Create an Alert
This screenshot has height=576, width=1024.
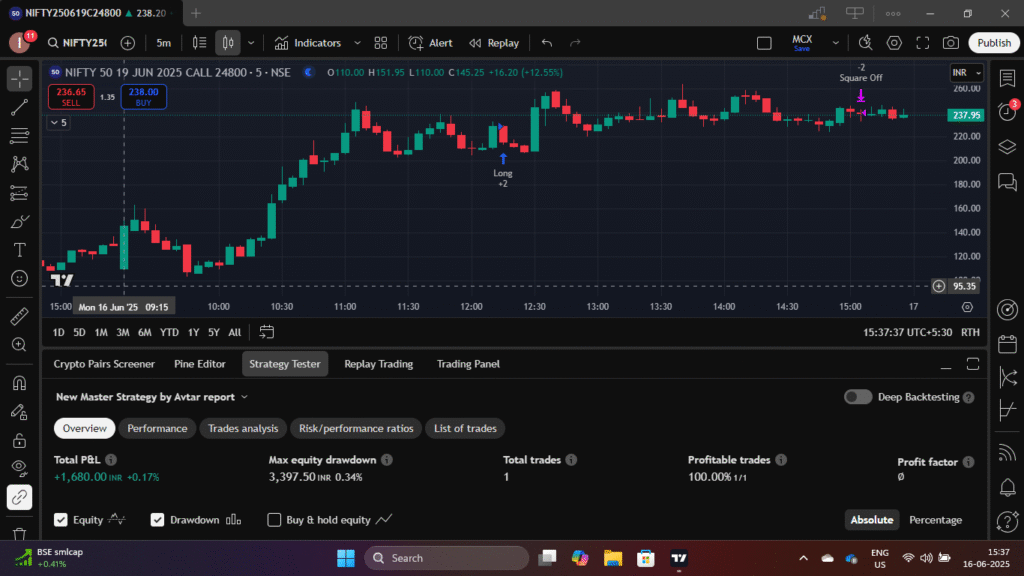(430, 43)
